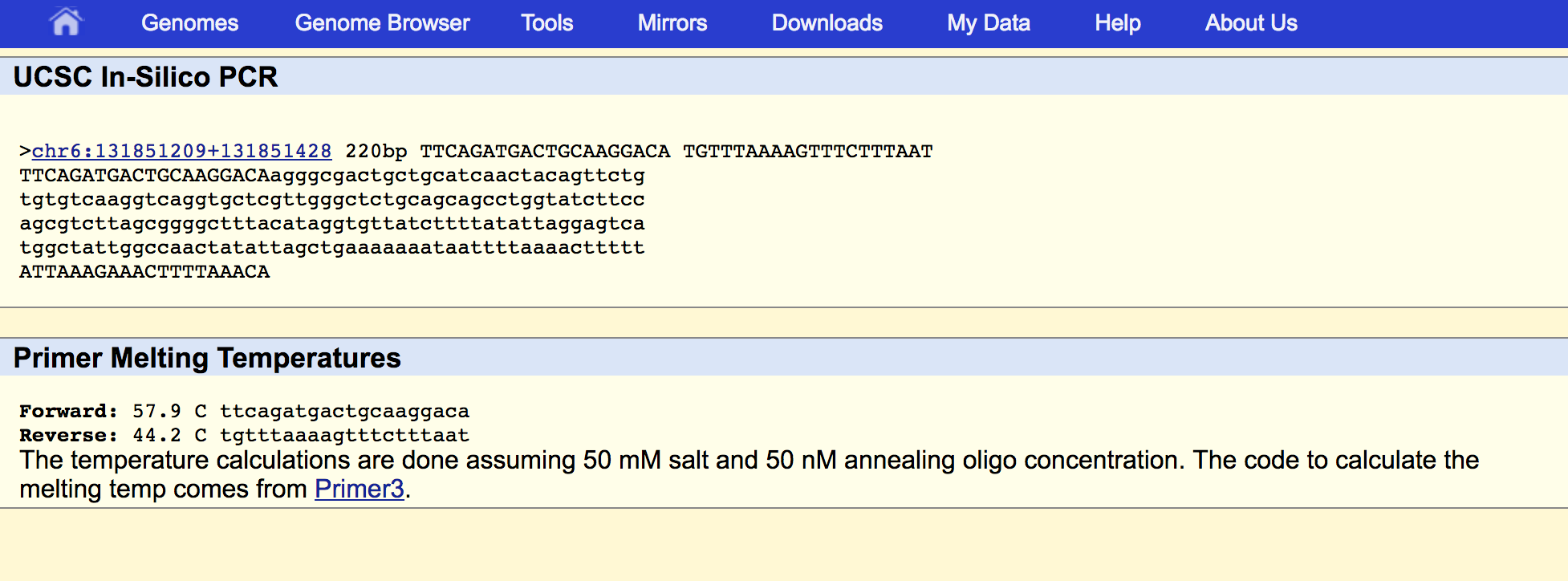The image size is (1568, 581).
Task: Open the Genome Browser menu
Action: click(382, 22)
